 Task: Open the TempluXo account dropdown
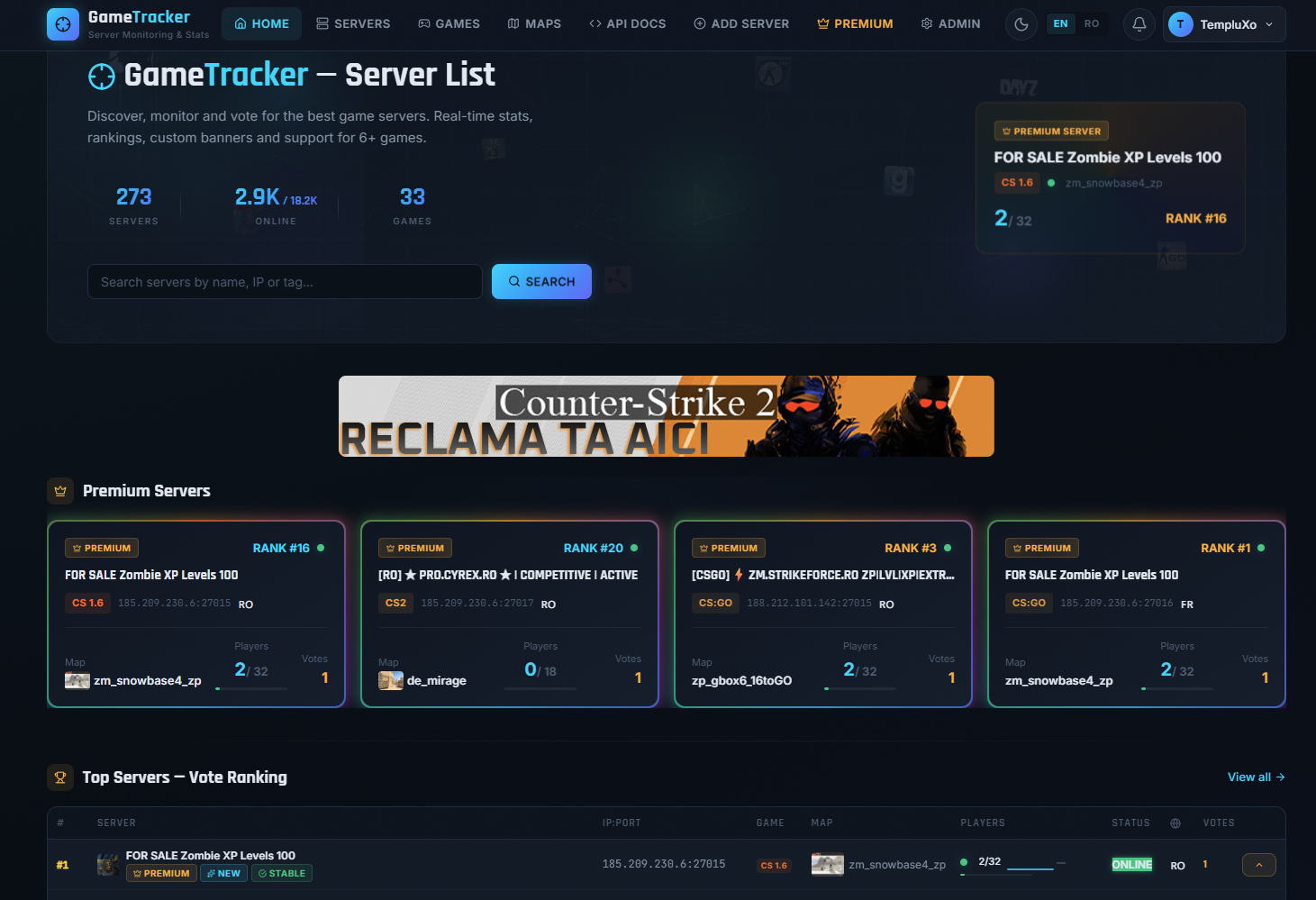1223,24
